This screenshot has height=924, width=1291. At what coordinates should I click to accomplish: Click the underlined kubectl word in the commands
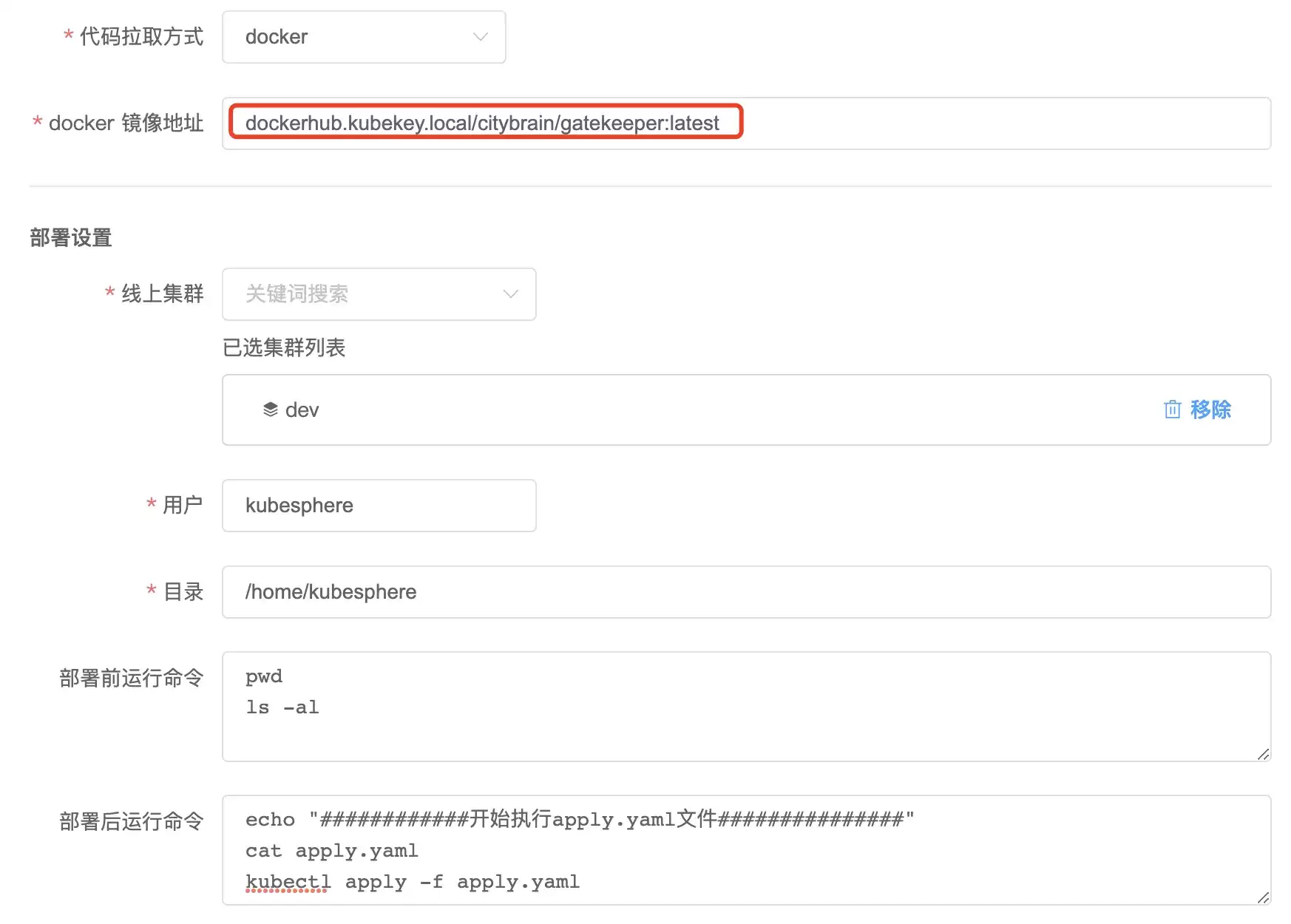click(288, 882)
